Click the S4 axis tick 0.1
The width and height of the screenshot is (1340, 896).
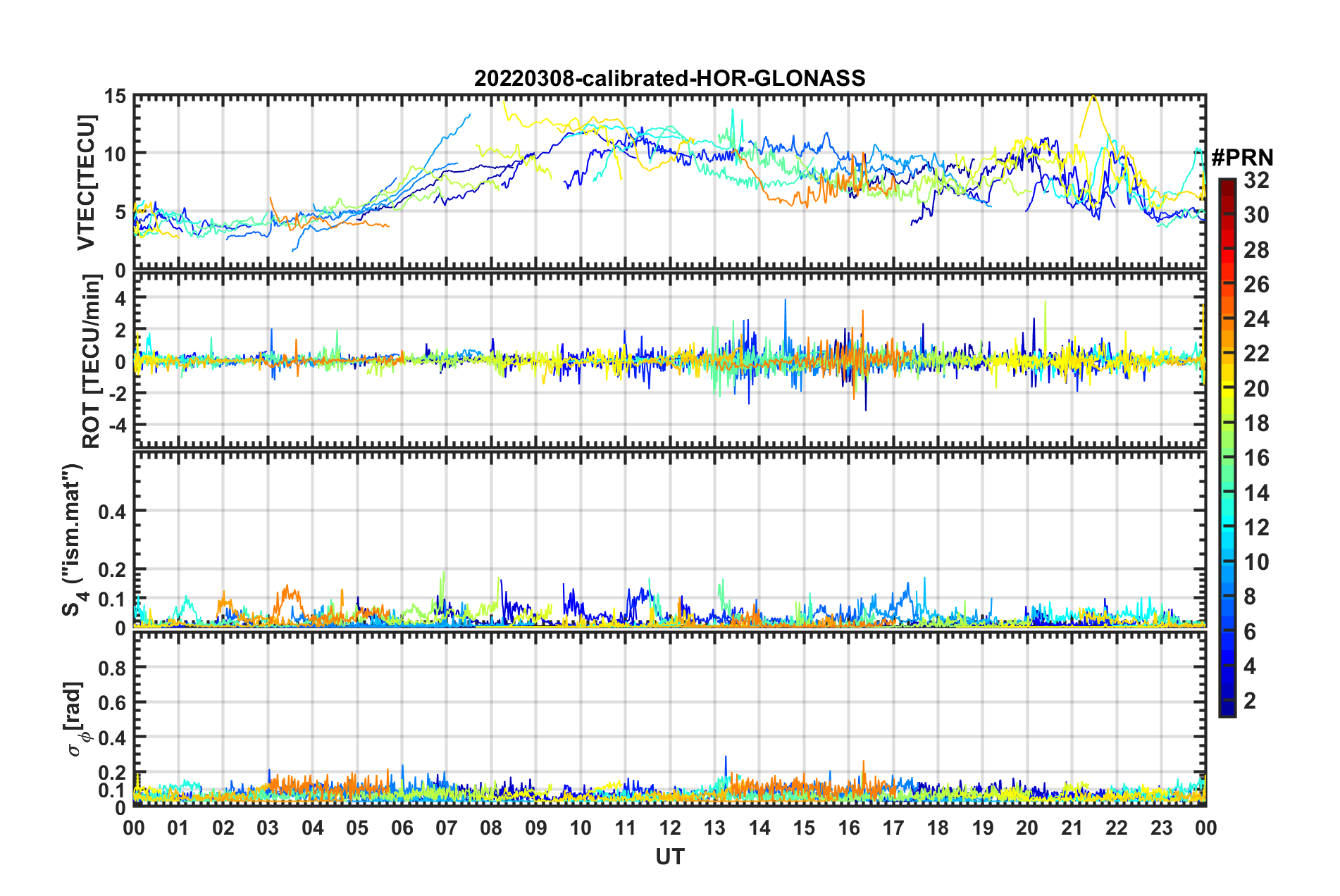113,599
